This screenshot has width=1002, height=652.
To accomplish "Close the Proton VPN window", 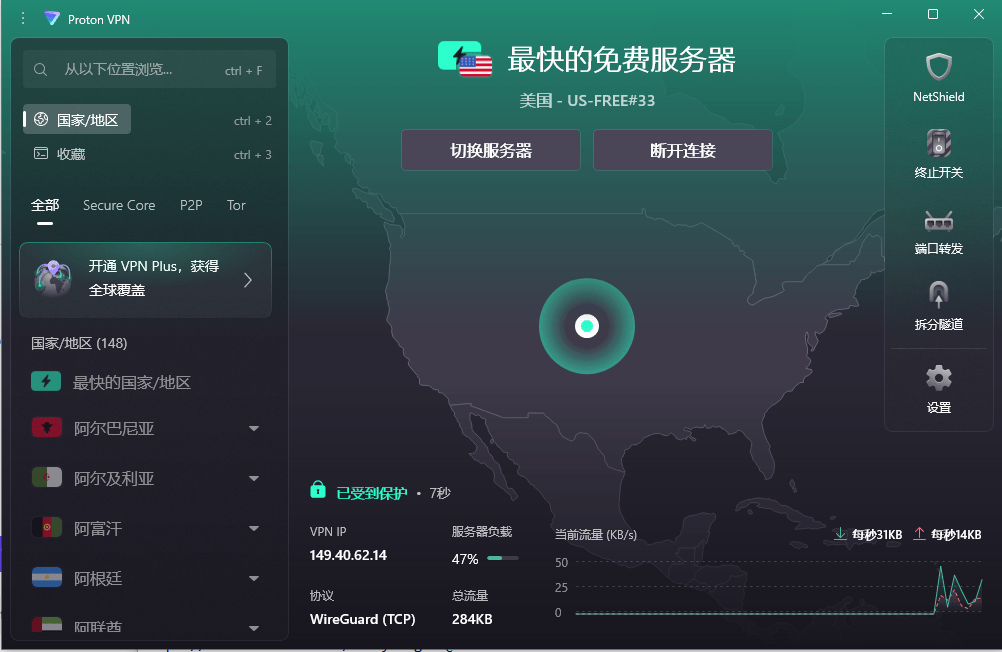I will tap(979, 14).
